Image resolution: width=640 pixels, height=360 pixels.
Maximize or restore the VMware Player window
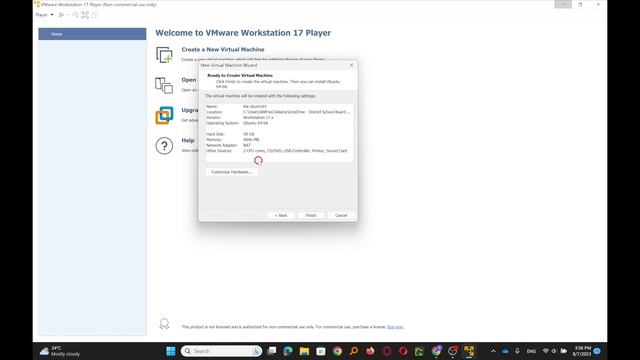(x=580, y=4)
